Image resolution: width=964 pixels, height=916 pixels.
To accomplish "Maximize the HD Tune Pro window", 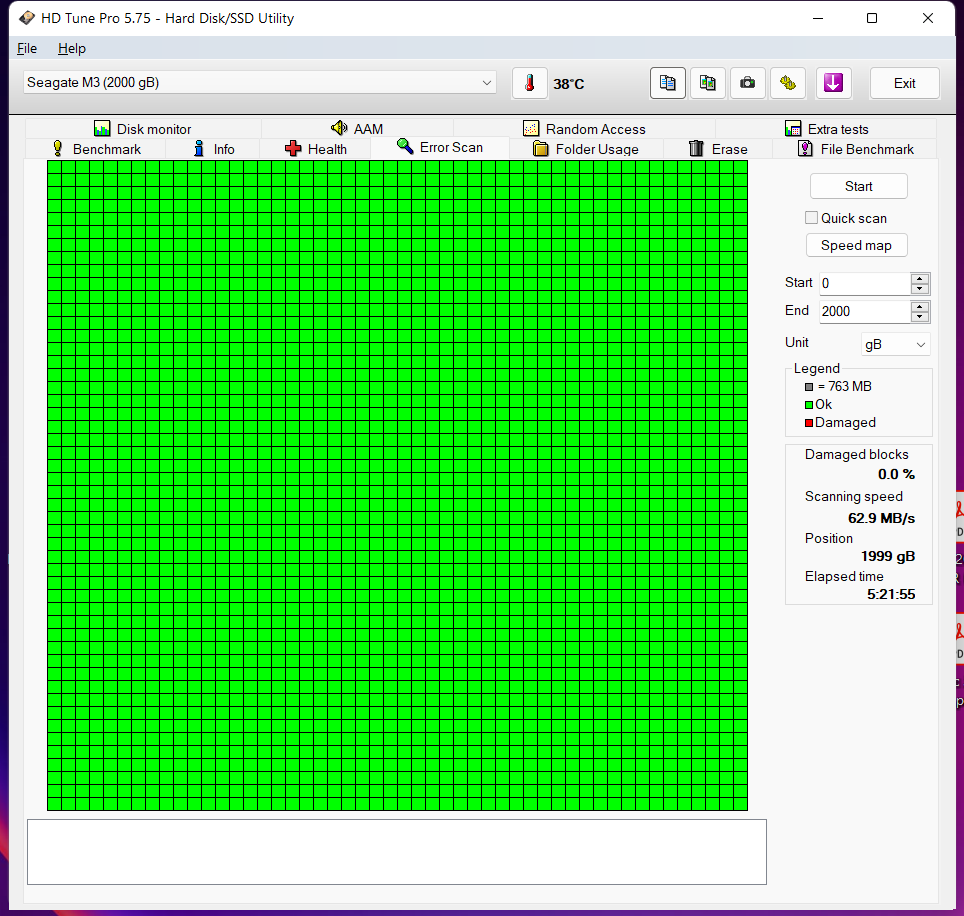I will pos(872,18).
